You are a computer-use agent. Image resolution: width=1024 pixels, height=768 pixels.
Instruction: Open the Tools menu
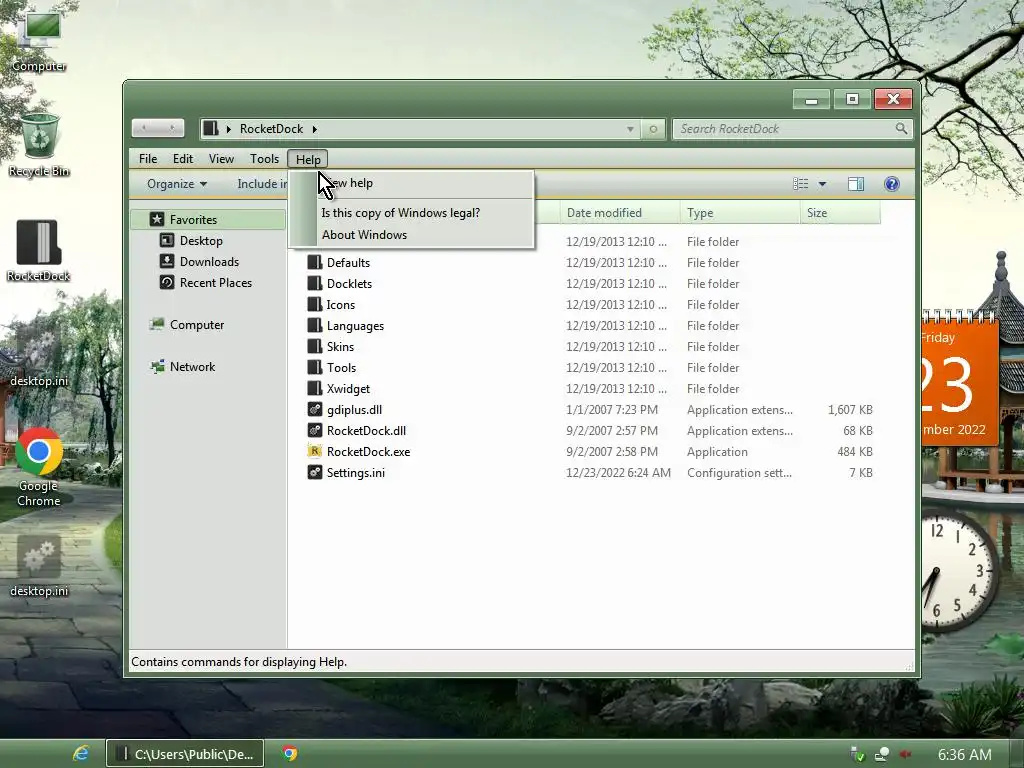[264, 159]
